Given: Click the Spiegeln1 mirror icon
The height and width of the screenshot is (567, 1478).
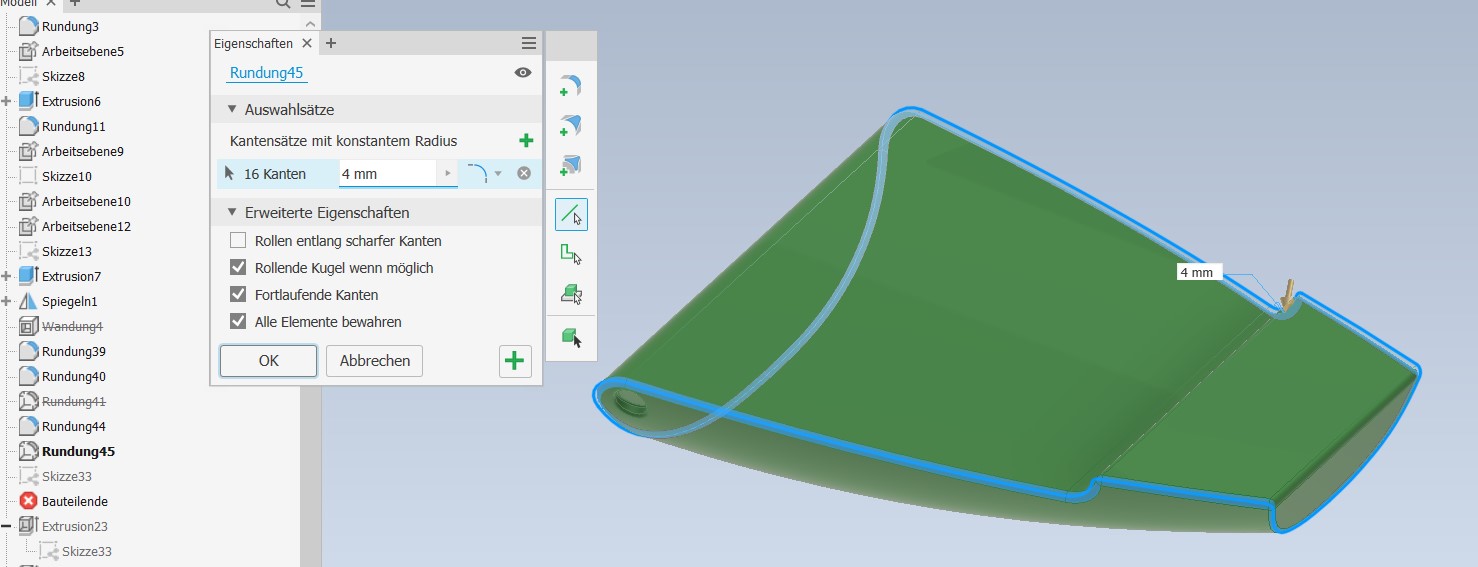Looking at the screenshot, I should 28,301.
